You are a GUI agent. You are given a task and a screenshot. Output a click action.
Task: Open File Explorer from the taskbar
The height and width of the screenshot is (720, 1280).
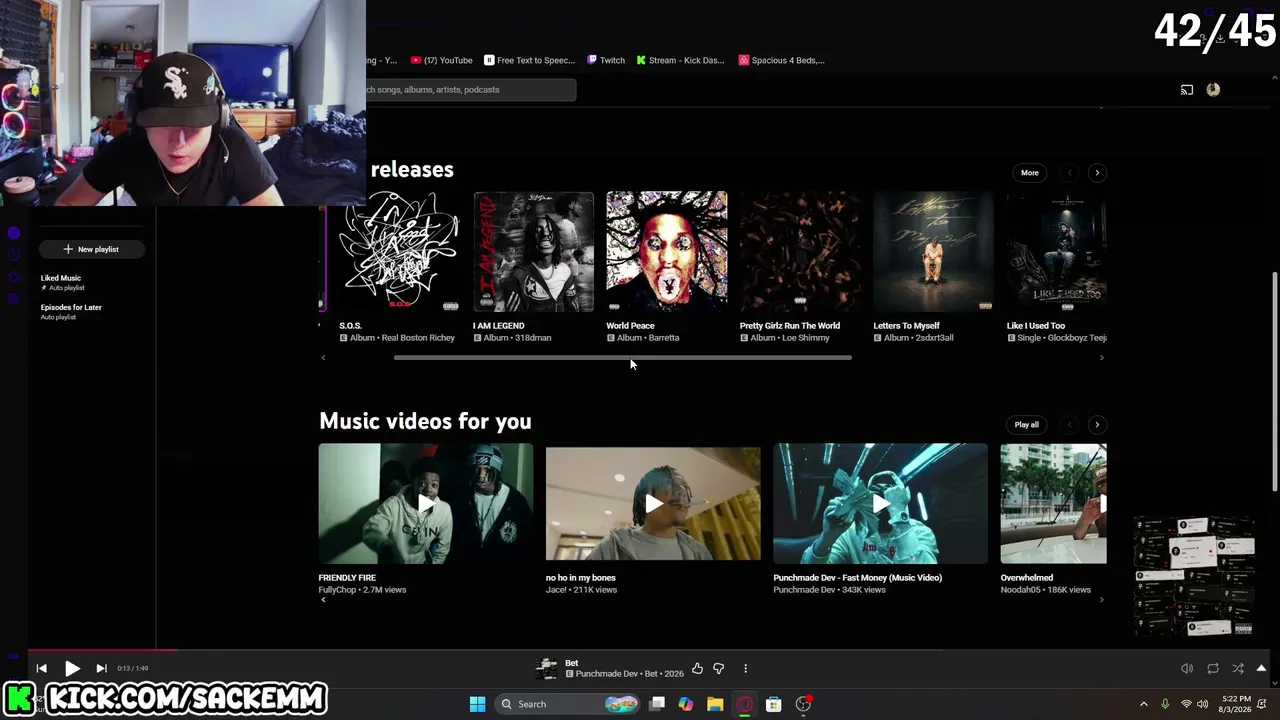pyautogui.click(x=715, y=704)
